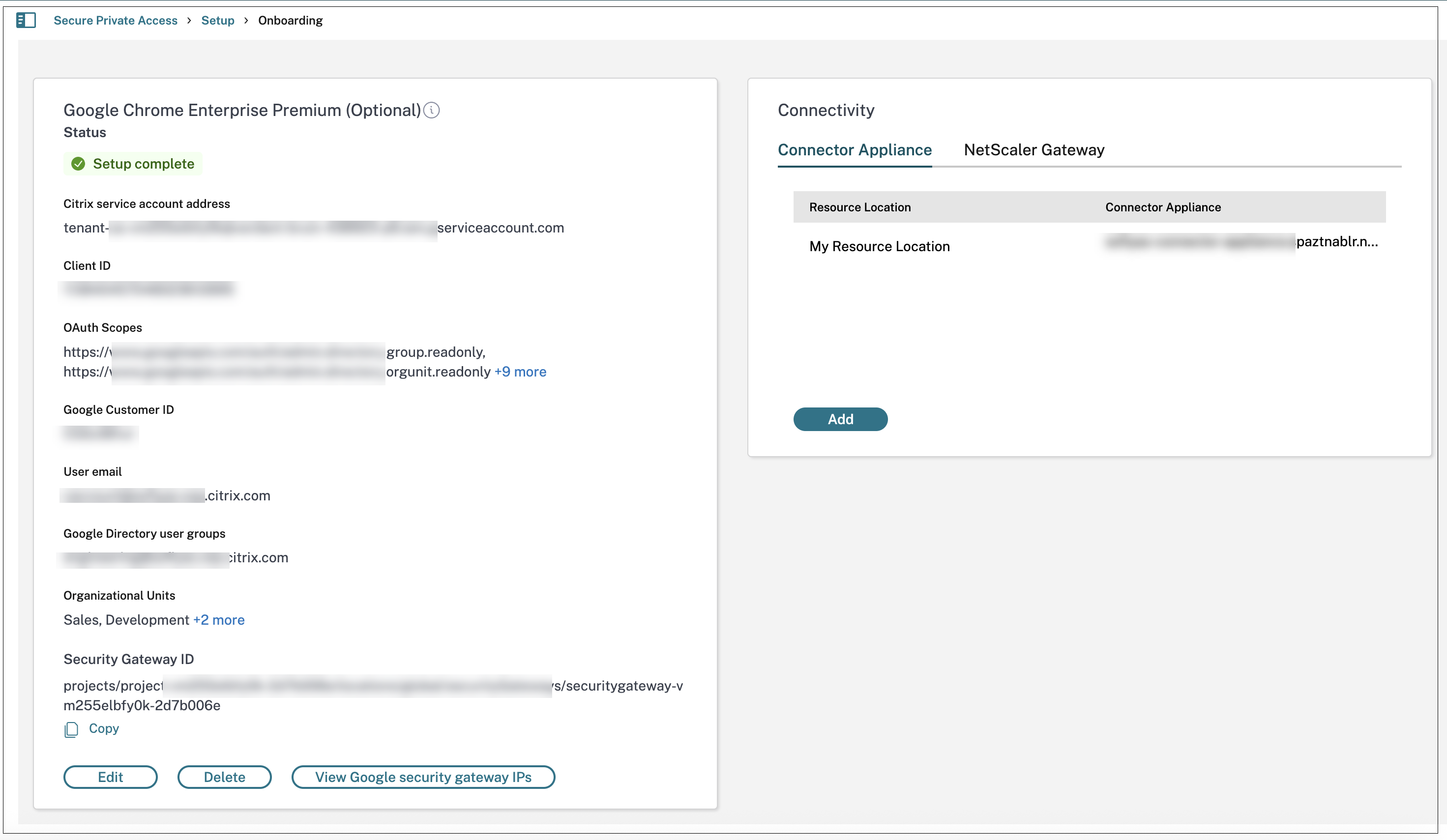Click the Connectivity panel heading
1447x840 pixels.
826,110
